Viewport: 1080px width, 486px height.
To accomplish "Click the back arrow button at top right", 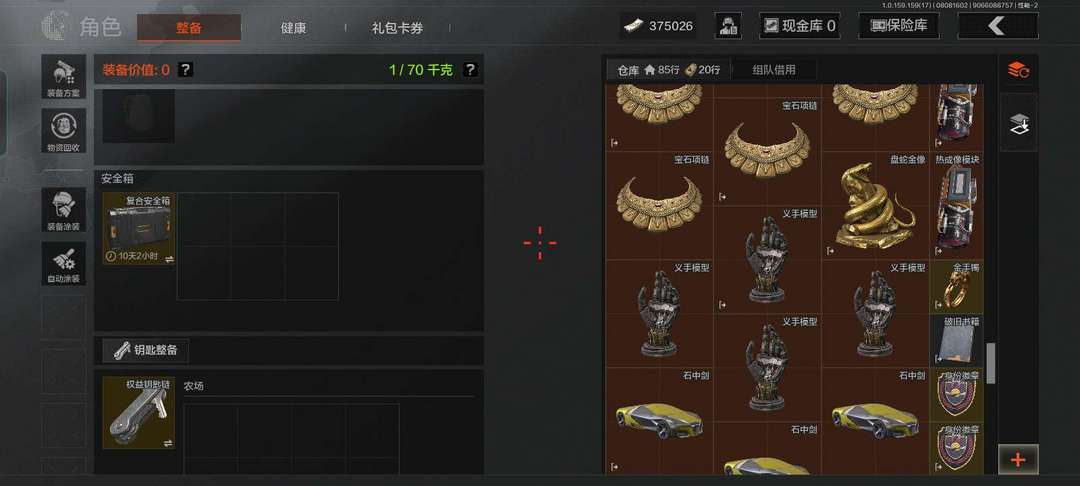I will point(997,26).
